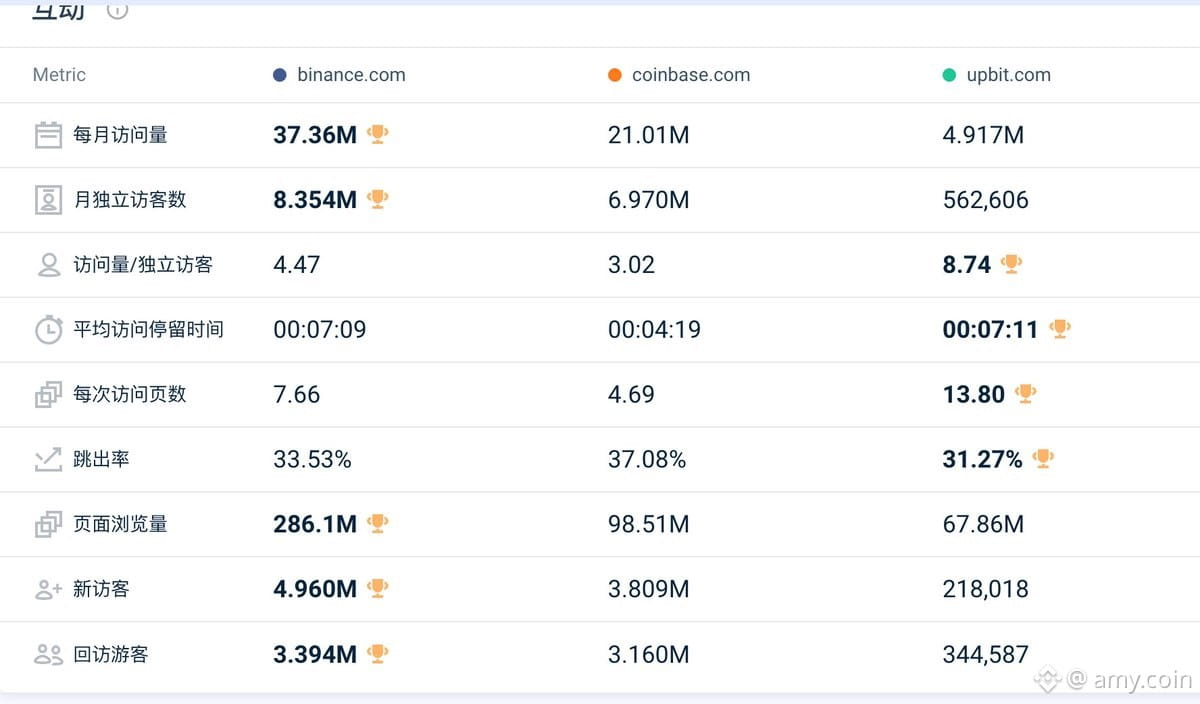Click the person icon beside 访问量/独立访客
Image resolution: width=1200 pixels, height=704 pixels.
click(48, 265)
